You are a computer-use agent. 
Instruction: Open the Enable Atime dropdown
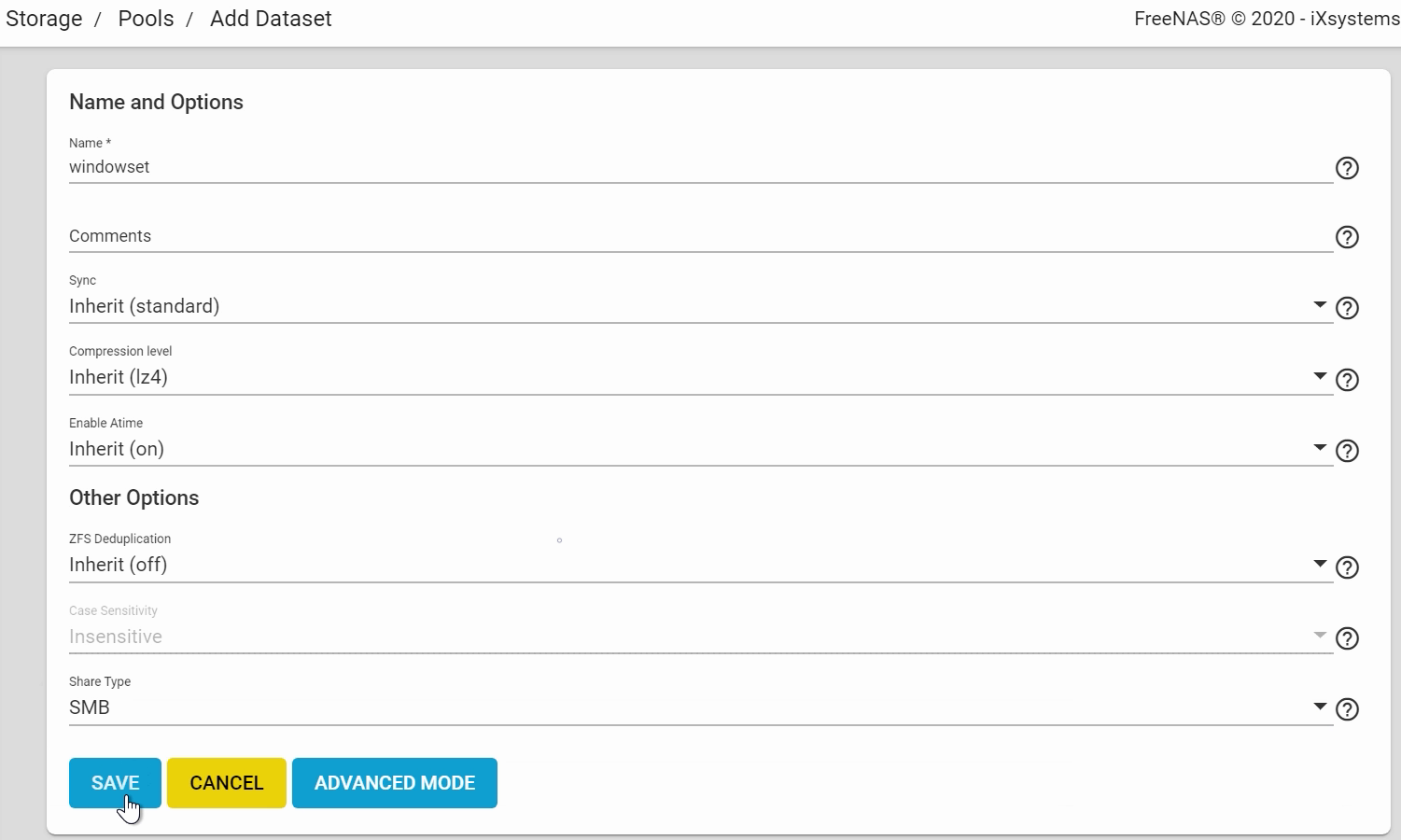pyautogui.click(x=700, y=449)
